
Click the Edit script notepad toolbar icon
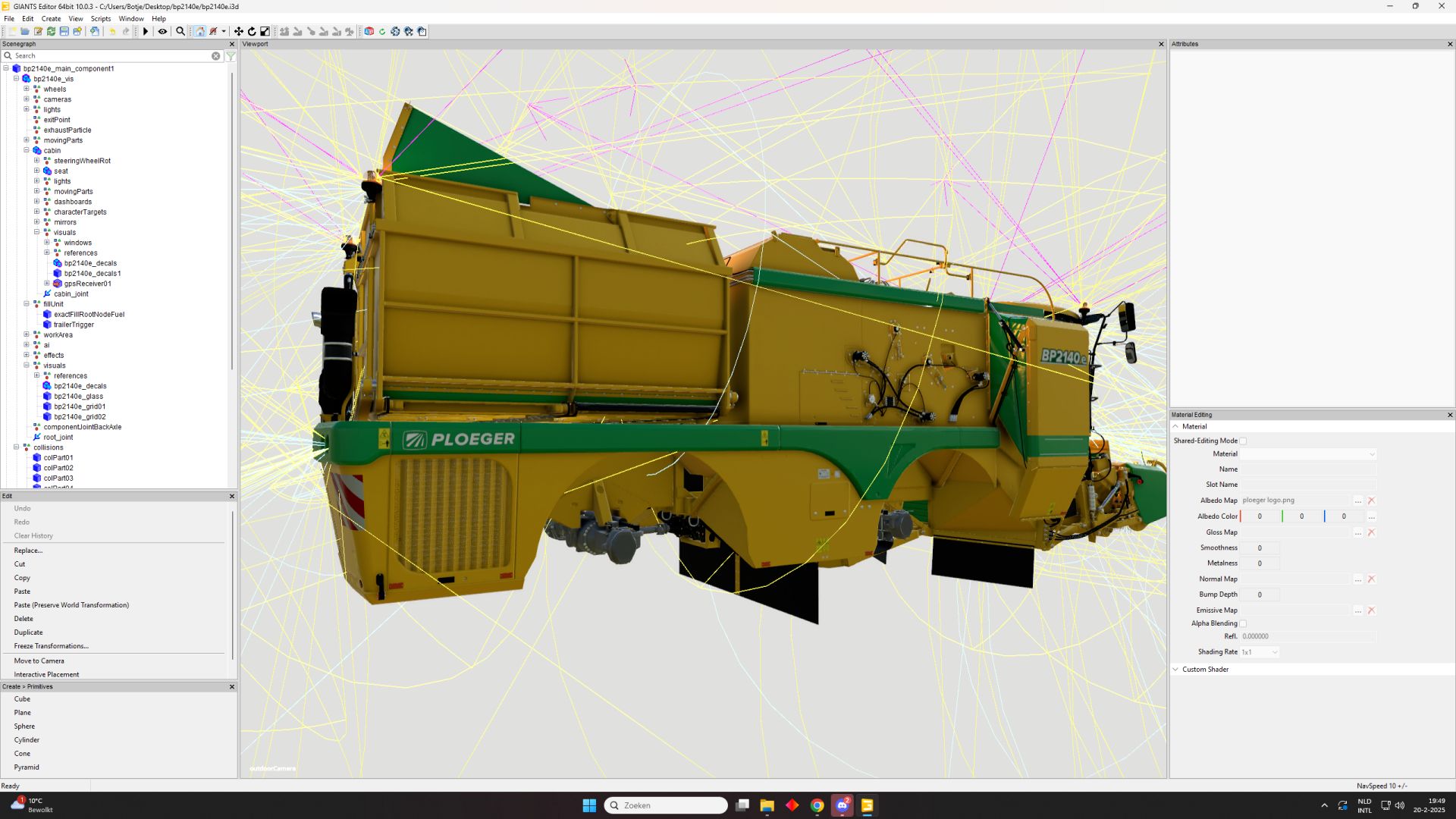38,32
